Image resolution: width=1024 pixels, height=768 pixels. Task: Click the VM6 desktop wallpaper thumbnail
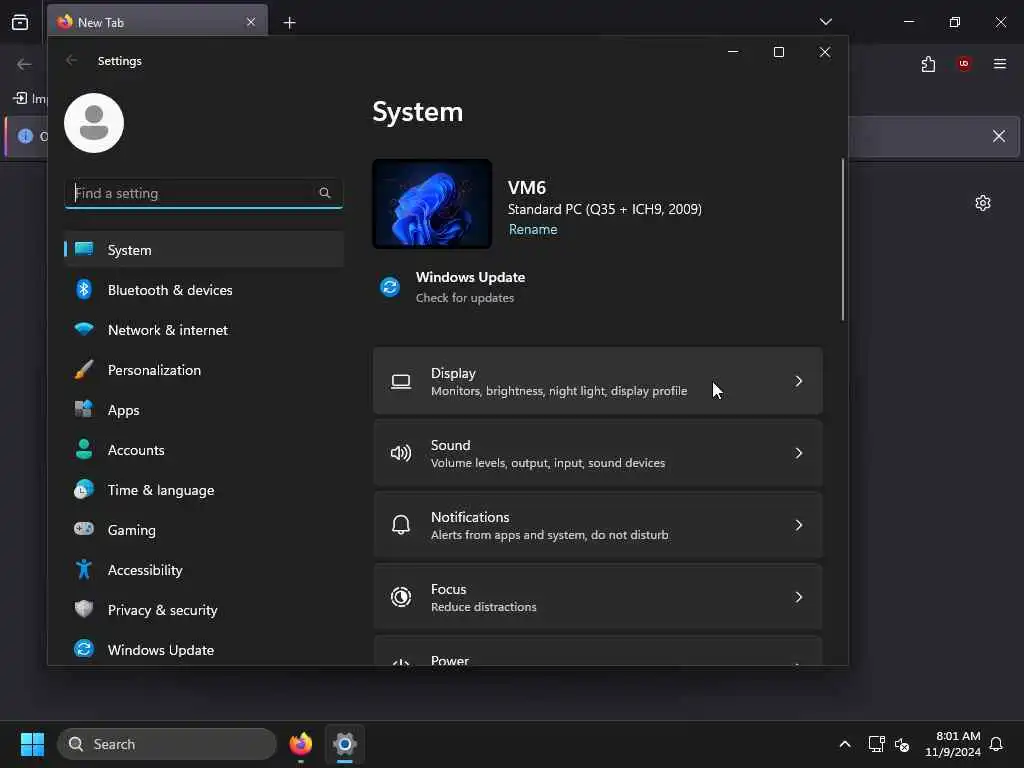tap(432, 204)
